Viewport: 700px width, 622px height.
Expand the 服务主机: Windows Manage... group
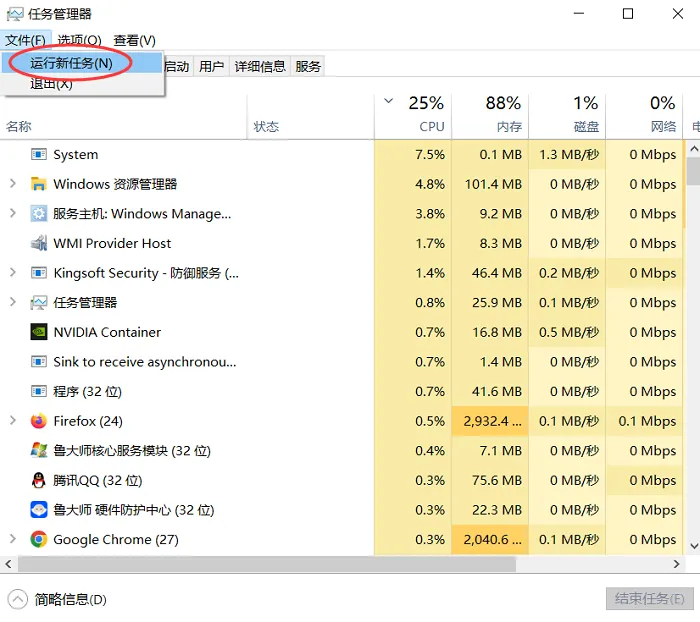pos(13,213)
